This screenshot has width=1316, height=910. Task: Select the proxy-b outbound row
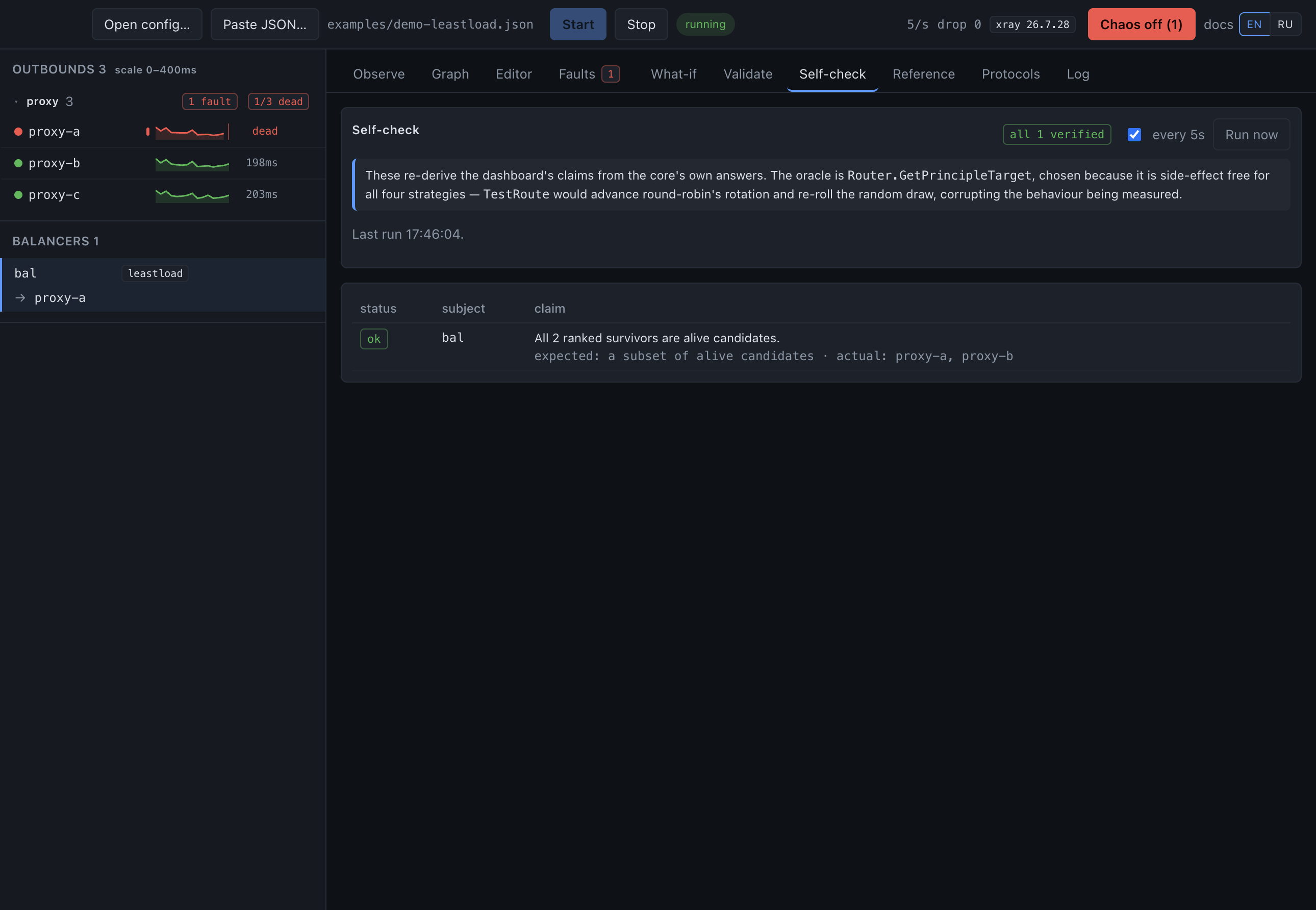[163, 163]
